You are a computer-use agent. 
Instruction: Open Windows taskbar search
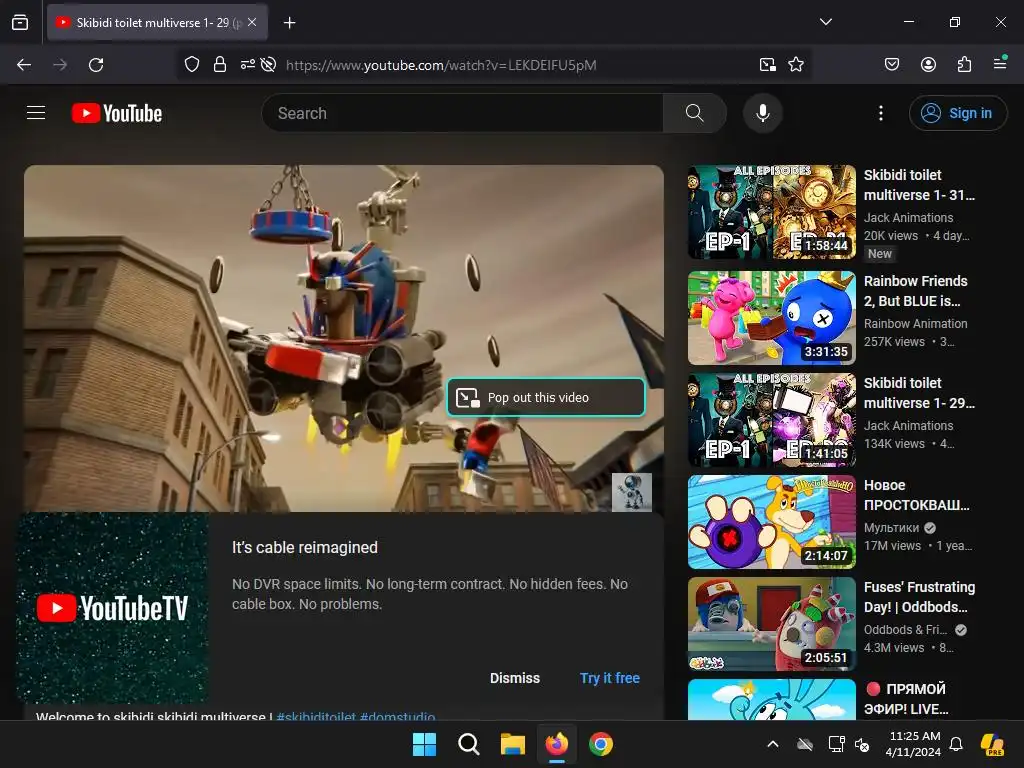pos(468,744)
